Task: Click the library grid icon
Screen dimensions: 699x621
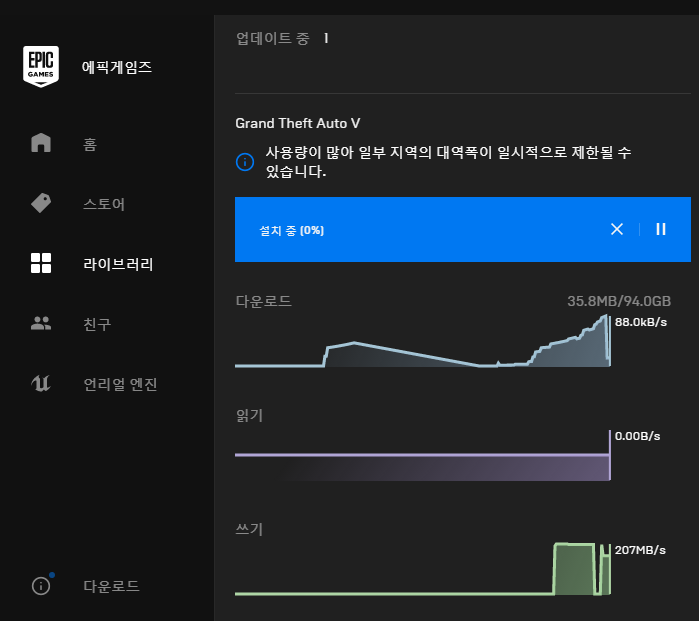Action: [41, 263]
